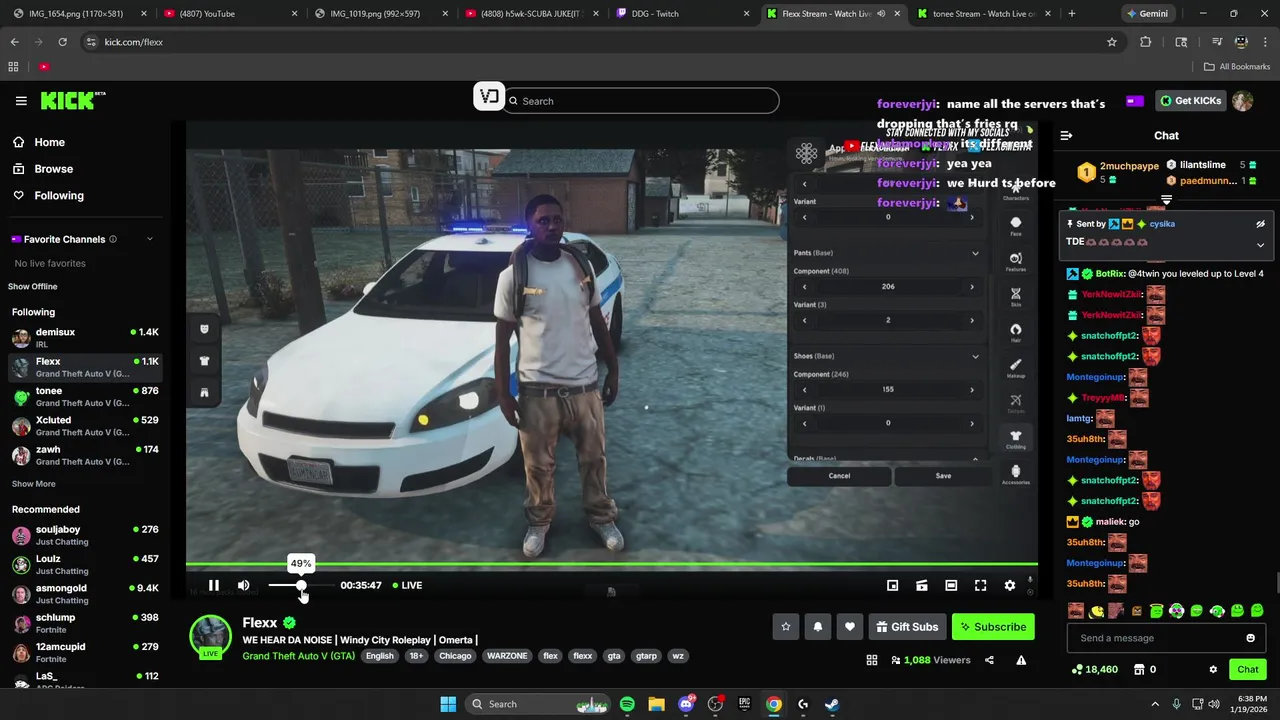Open the Windows Start menu
Screen dimensions: 1280x720
click(x=448, y=704)
